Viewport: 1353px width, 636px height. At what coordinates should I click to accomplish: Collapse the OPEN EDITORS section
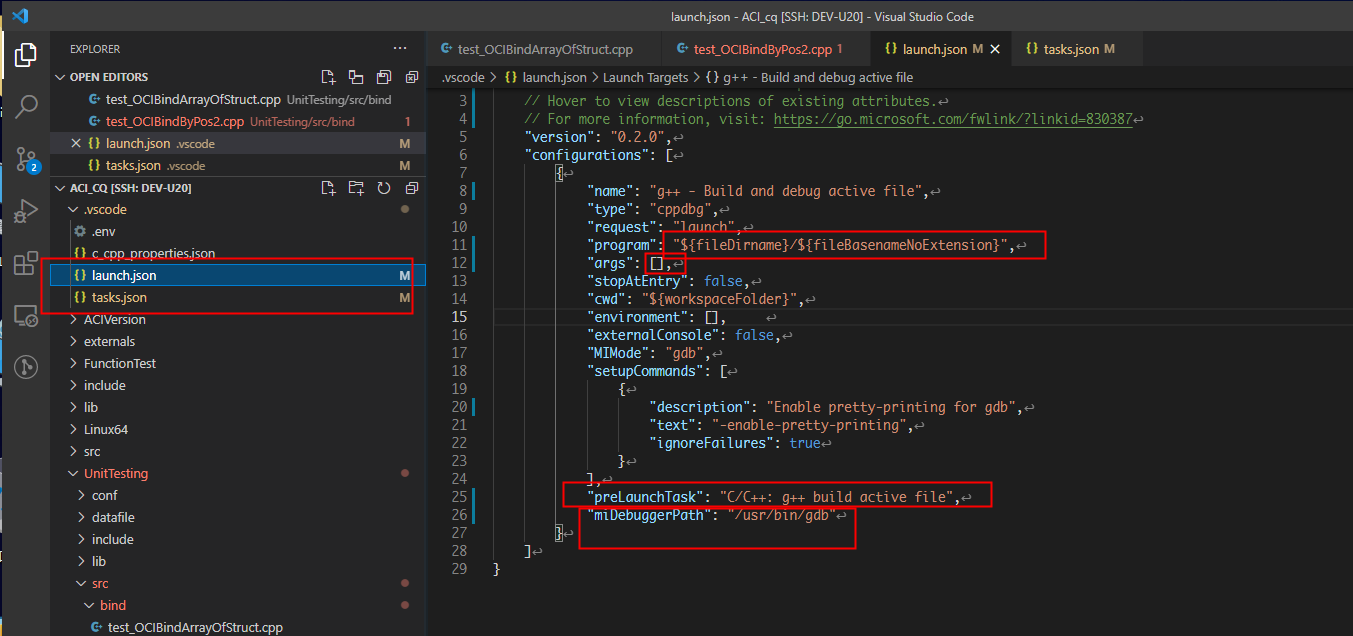click(60, 77)
